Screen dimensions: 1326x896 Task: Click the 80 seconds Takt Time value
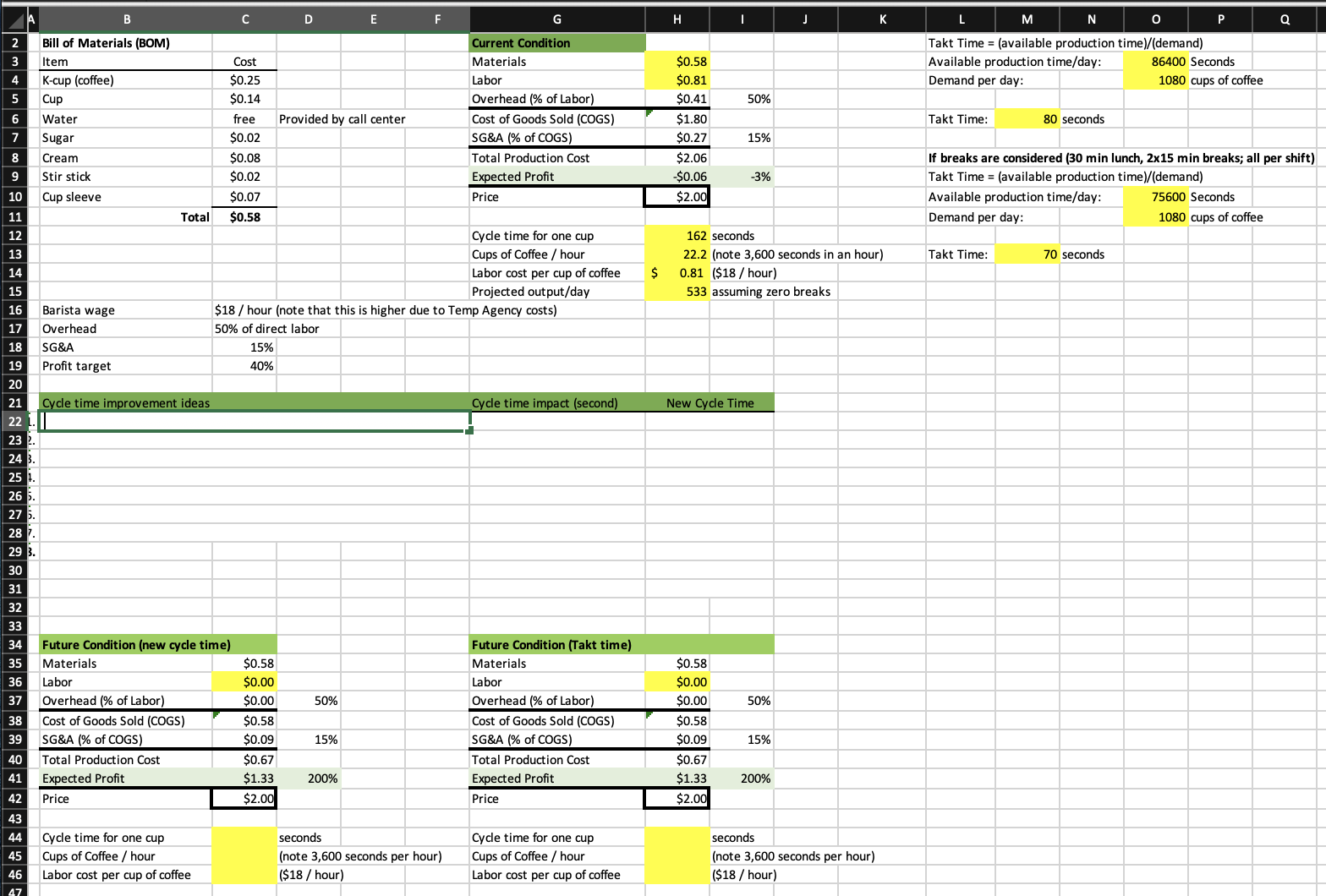click(1027, 119)
